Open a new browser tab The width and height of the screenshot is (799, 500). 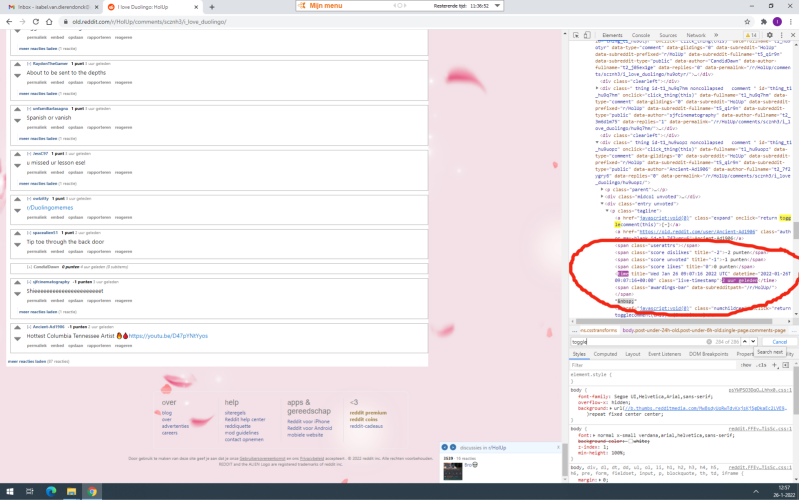coord(212,7)
